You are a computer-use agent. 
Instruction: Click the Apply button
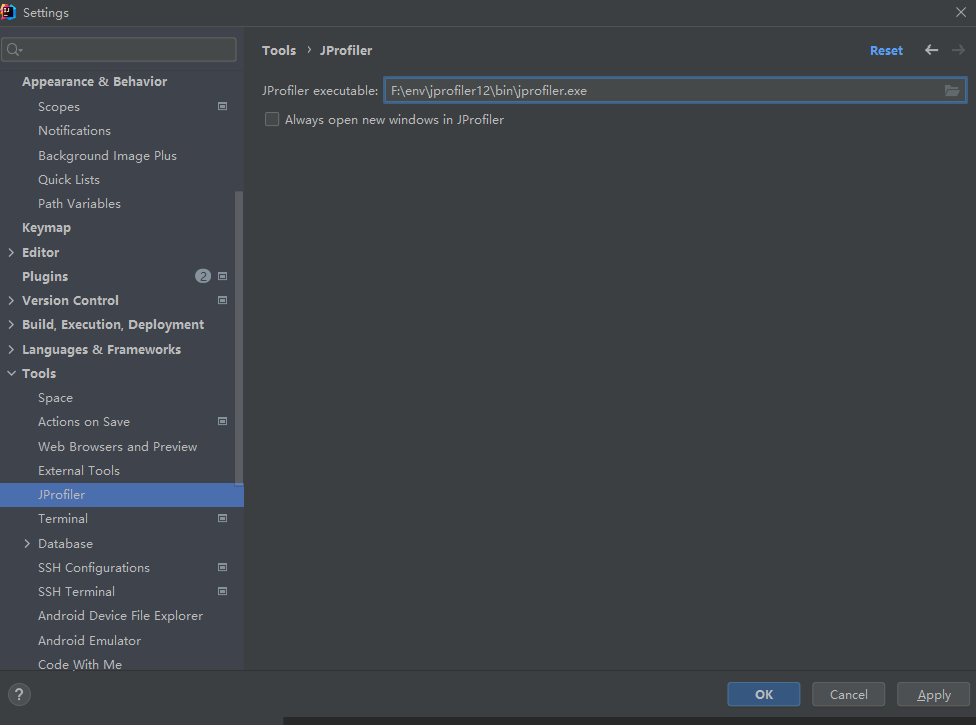[x=933, y=695]
